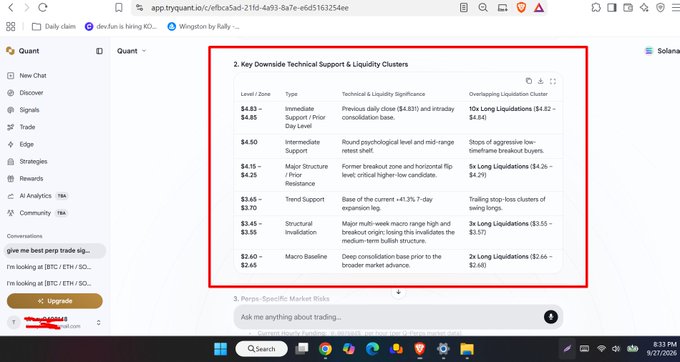Open Settings gear on the taskbar
This screenshot has height=362, width=680.
coord(443,349)
